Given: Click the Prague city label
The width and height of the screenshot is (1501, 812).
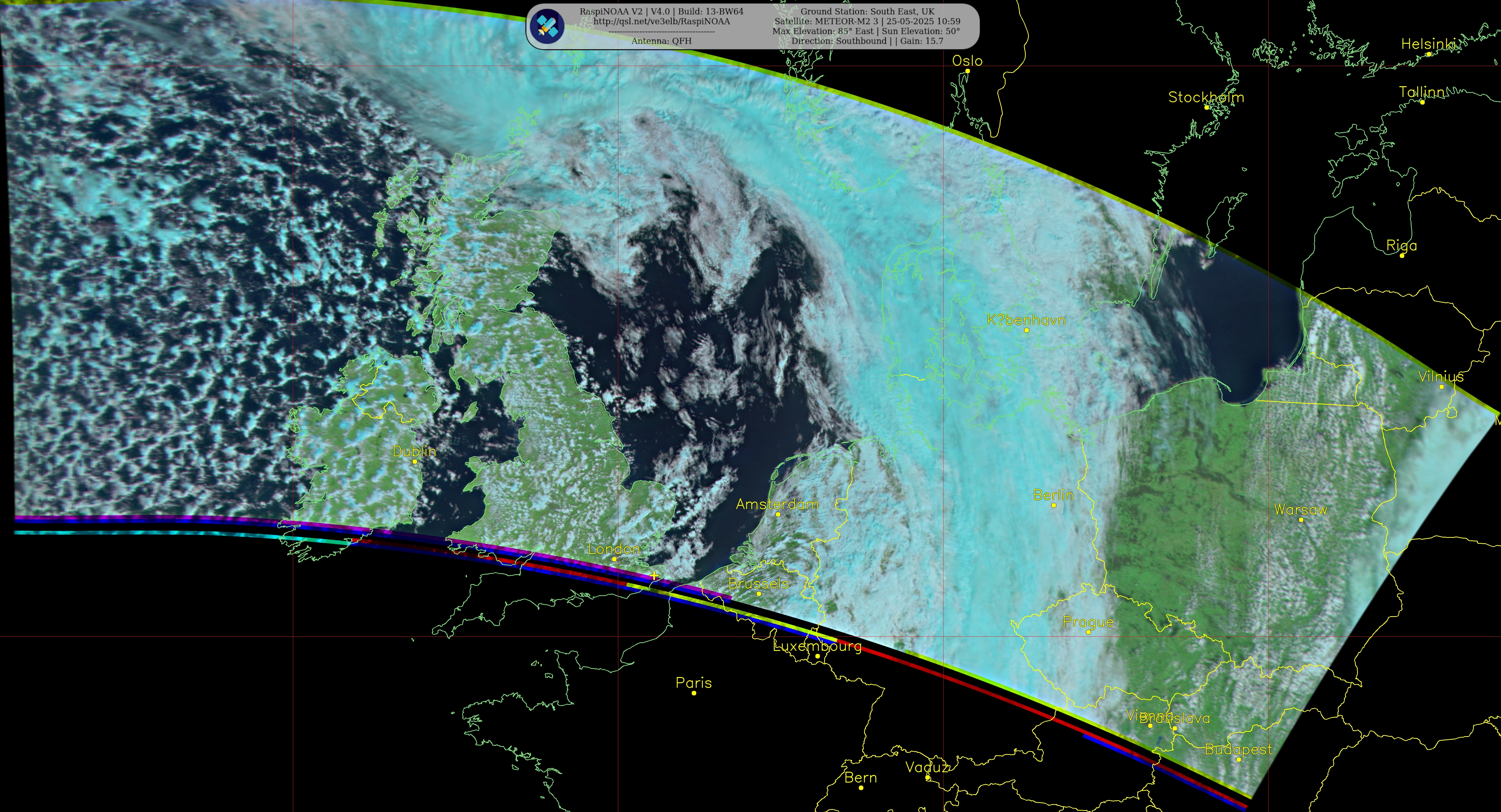Looking at the screenshot, I should pos(1088,622).
